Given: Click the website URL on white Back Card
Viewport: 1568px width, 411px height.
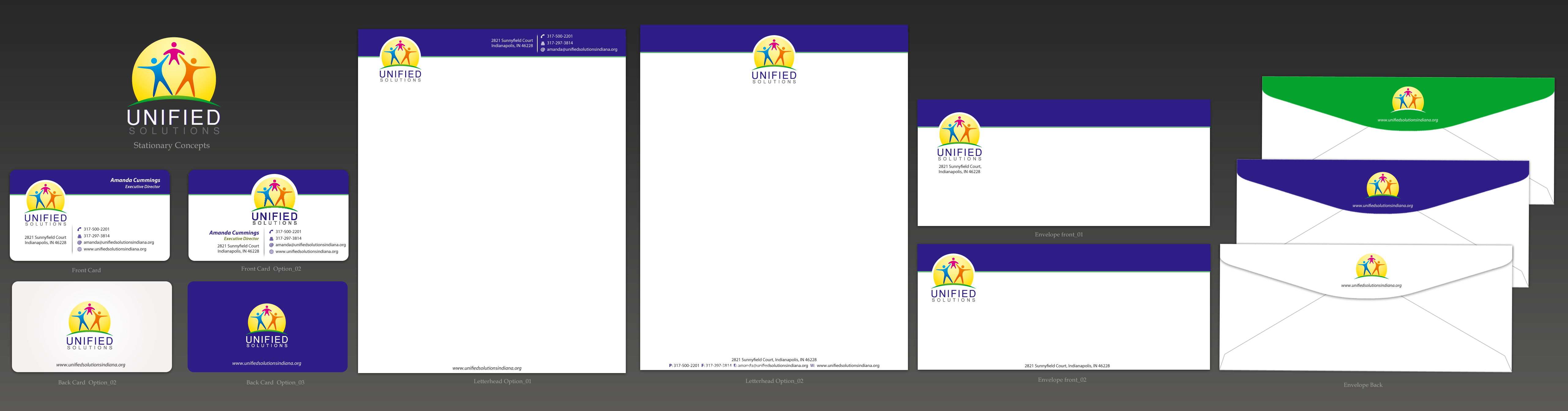Looking at the screenshot, I should tap(91, 365).
